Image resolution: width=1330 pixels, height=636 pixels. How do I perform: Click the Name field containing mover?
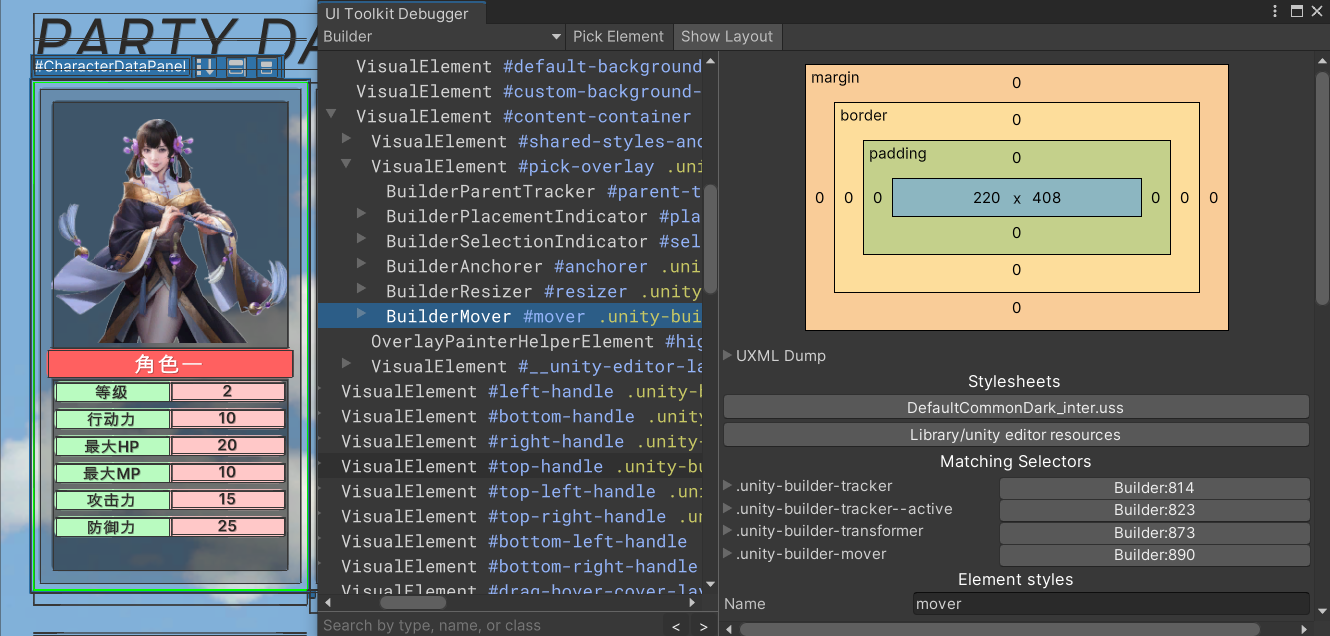pos(1112,604)
